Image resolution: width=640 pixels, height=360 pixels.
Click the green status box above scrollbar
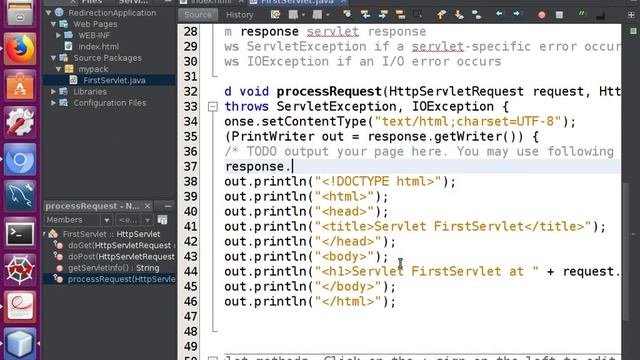(x=633, y=31)
